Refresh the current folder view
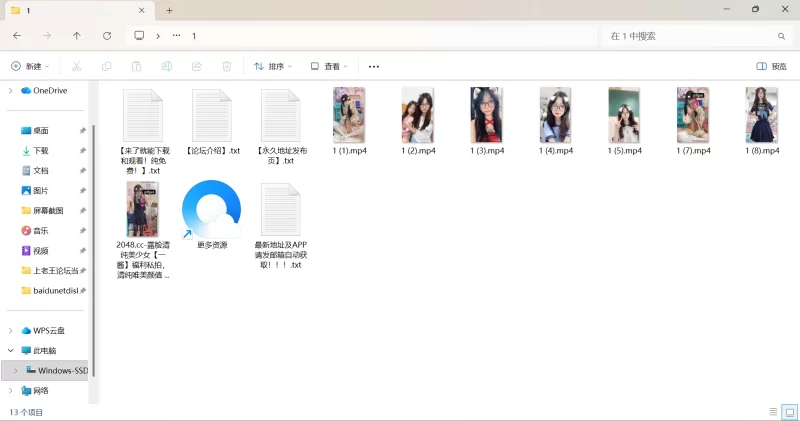Screen dimensions: 800x421 pos(107,35)
